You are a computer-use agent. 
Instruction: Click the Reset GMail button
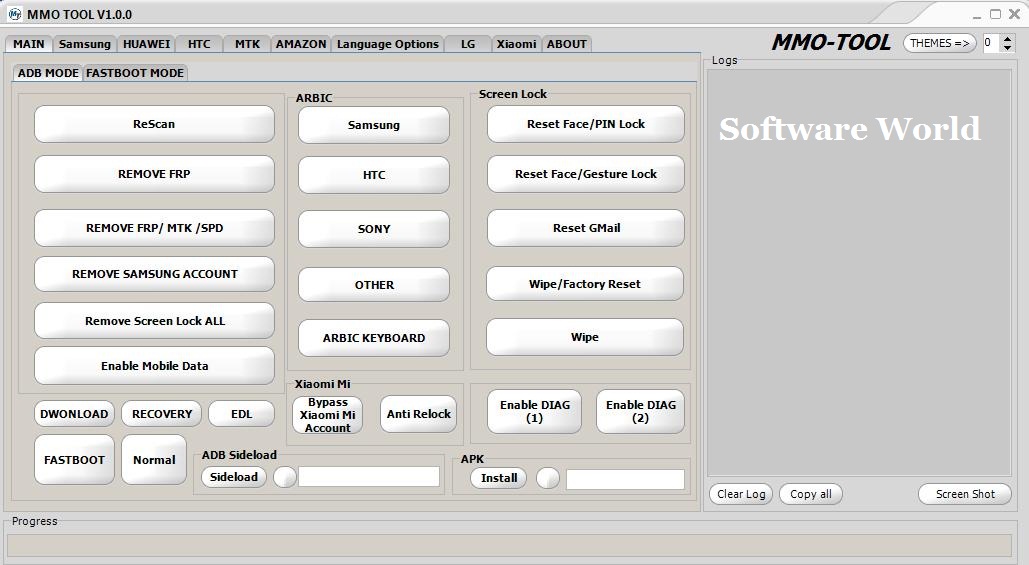point(585,228)
